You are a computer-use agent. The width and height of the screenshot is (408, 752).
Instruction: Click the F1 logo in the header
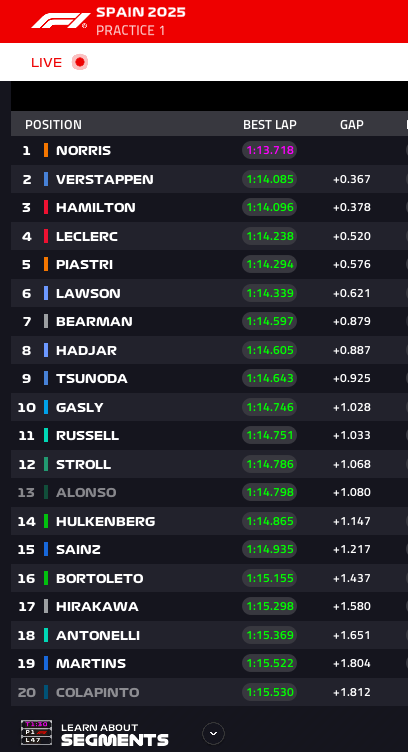[x=60, y=21]
